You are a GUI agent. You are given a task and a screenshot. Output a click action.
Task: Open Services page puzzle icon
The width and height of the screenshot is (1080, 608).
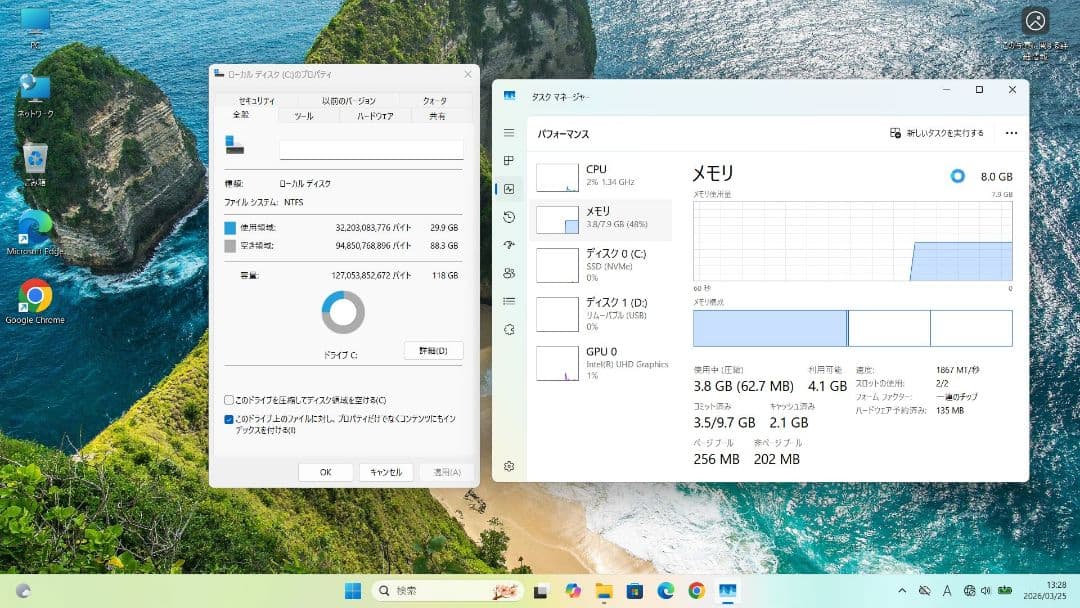pyautogui.click(x=509, y=329)
